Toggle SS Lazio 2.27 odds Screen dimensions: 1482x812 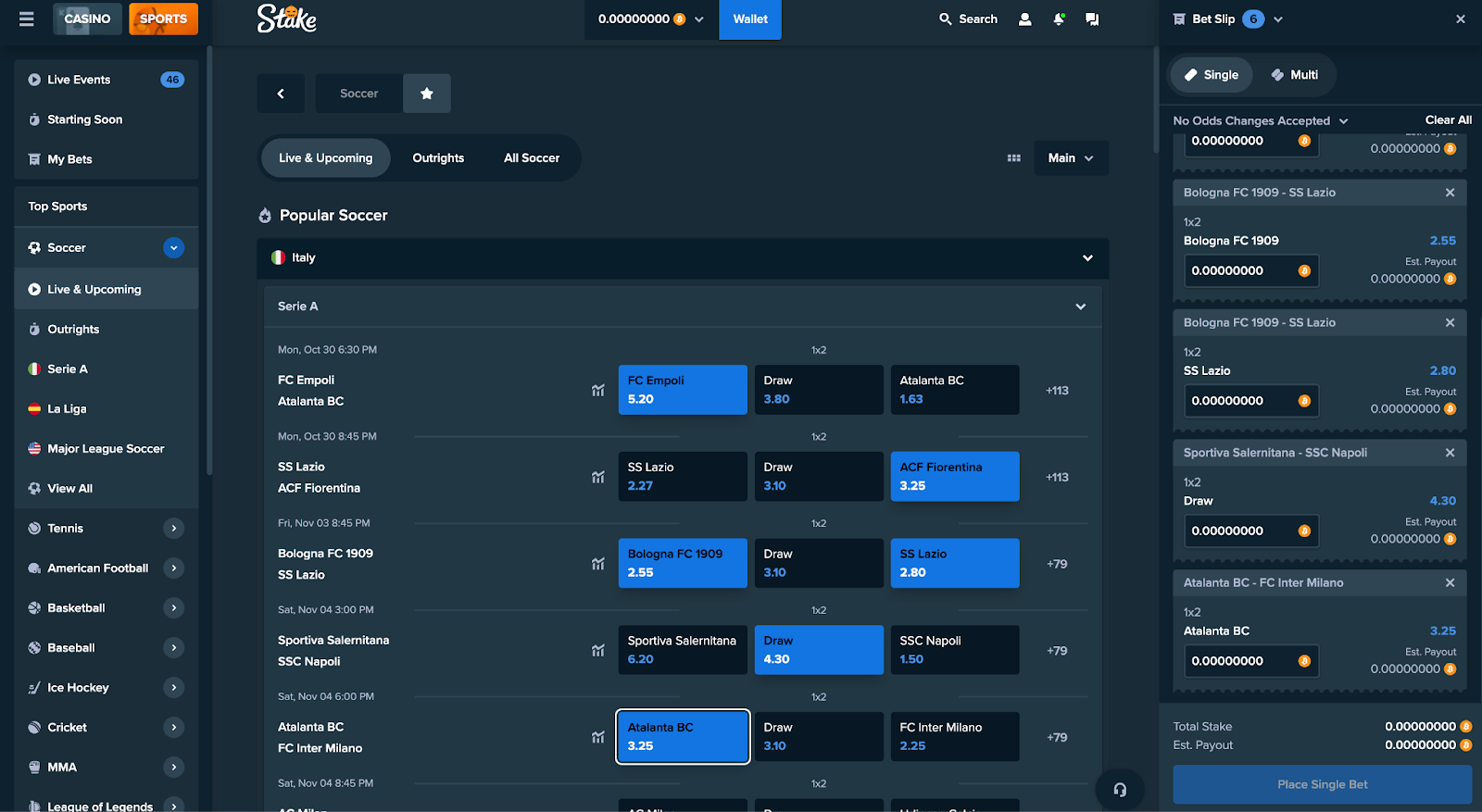click(683, 477)
